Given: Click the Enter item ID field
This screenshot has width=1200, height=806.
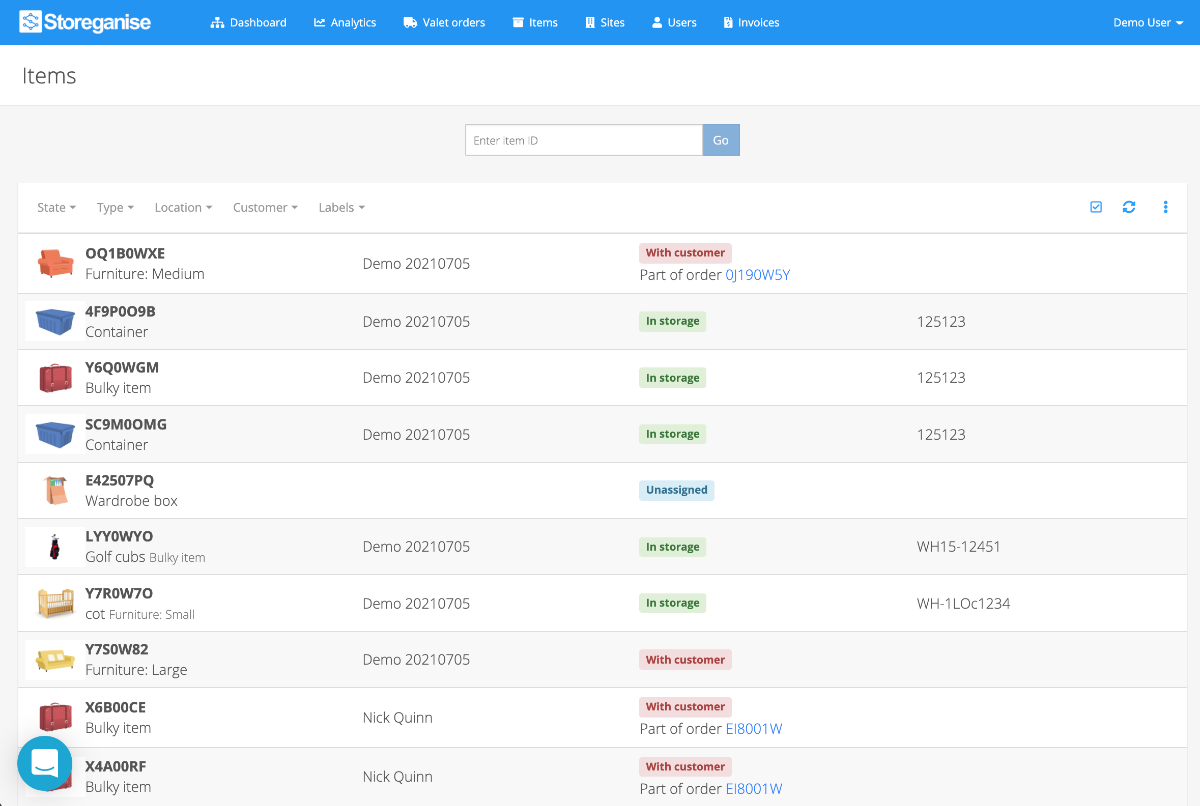Looking at the screenshot, I should 583,140.
